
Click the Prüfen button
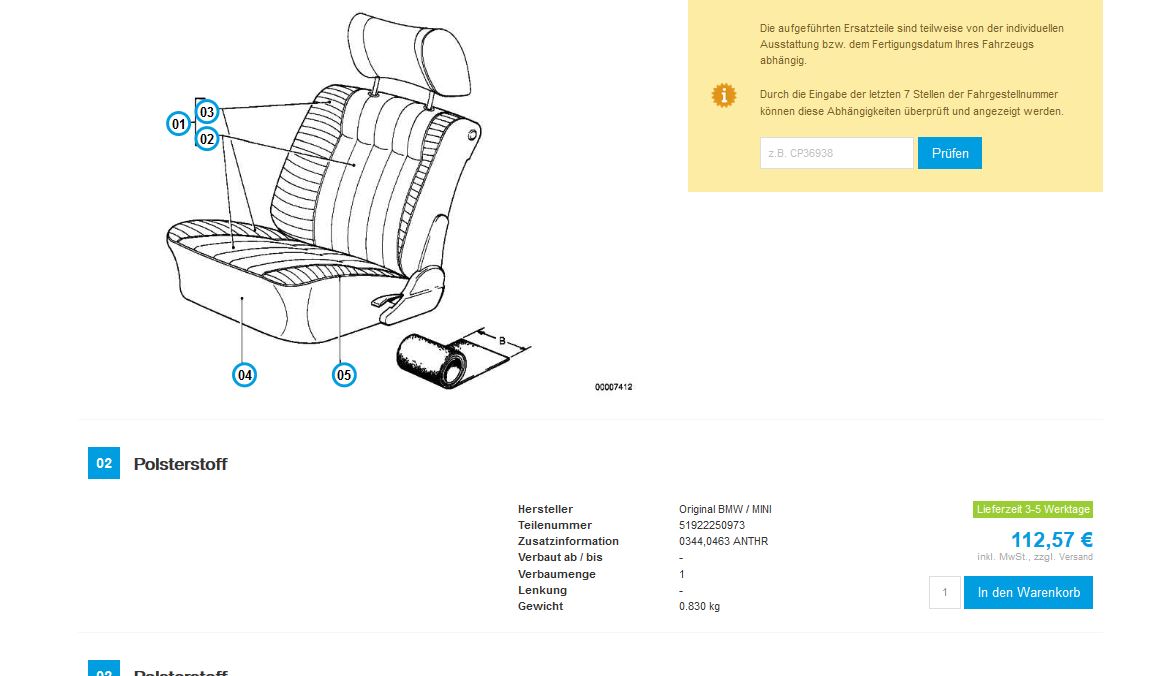click(950, 153)
